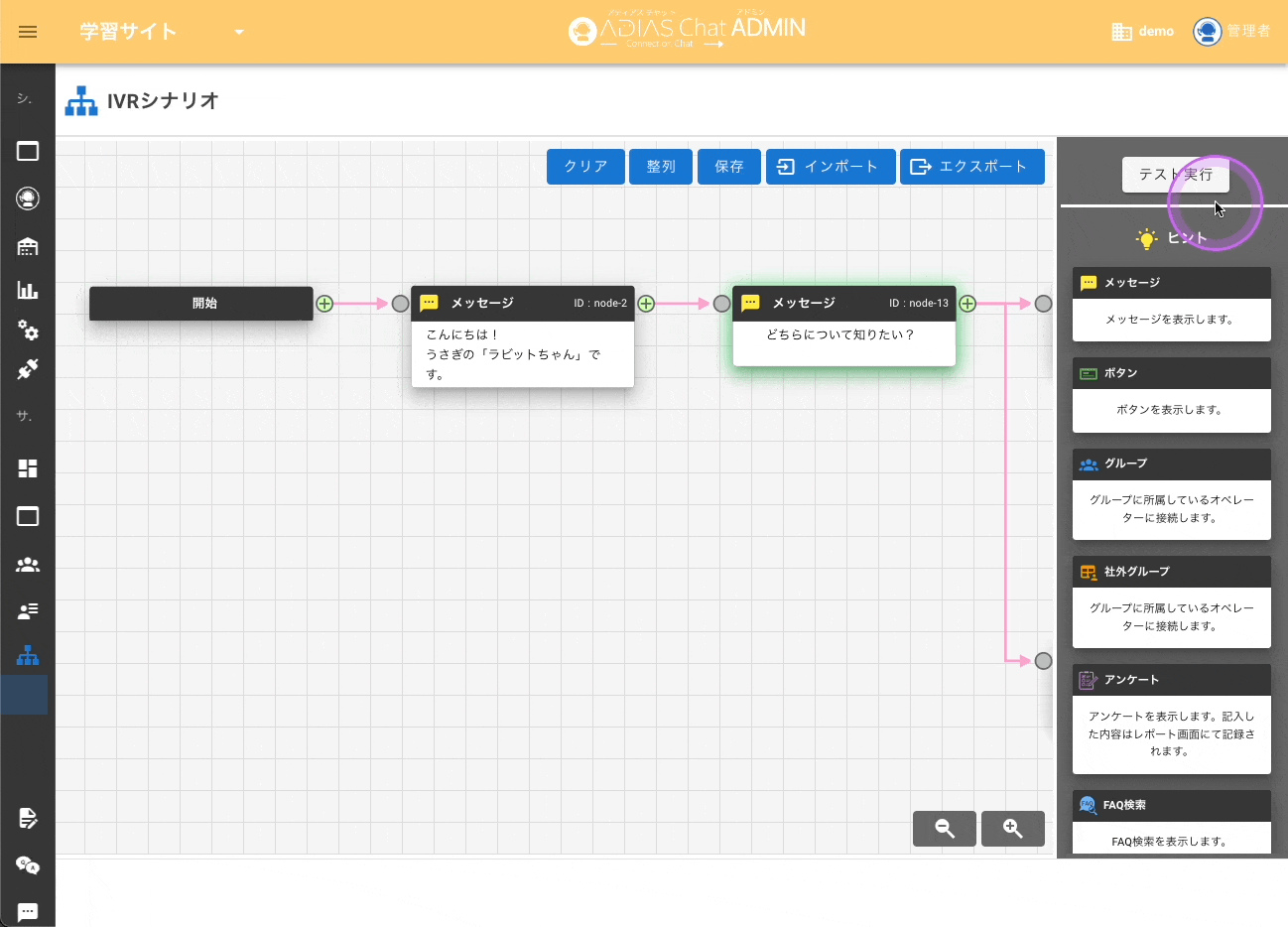1288x927 pixels.
Task: Open the settings gears icon in sidebar
Action: 28,330
